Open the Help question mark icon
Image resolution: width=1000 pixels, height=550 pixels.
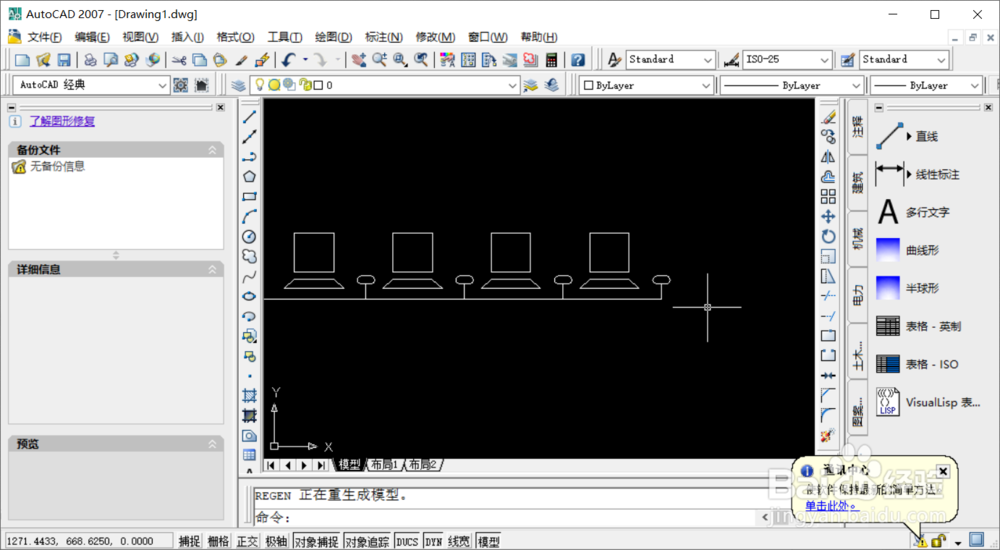point(578,60)
